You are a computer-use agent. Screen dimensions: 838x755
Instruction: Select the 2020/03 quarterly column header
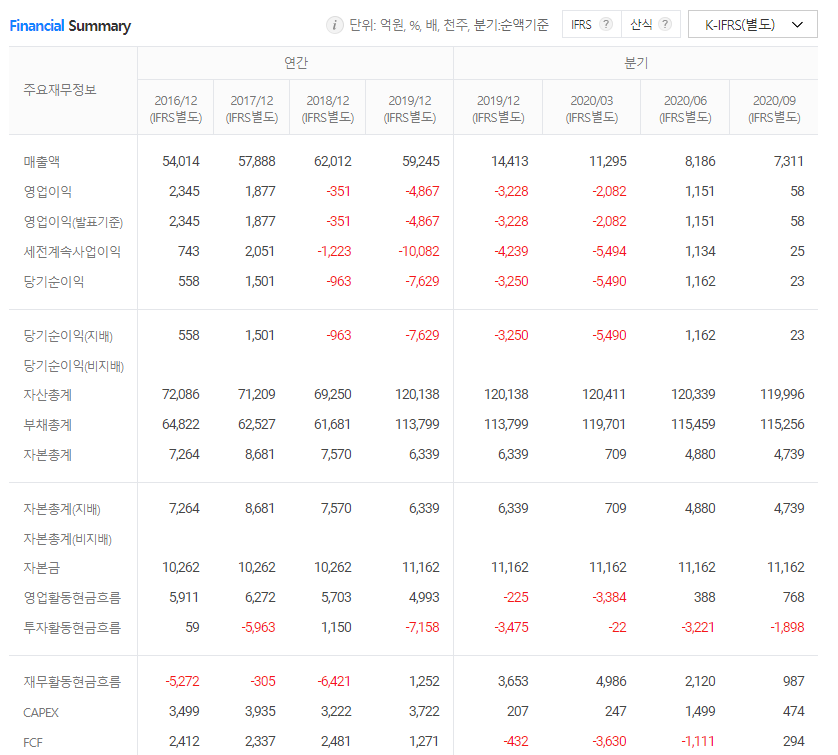pyautogui.click(x=592, y=108)
